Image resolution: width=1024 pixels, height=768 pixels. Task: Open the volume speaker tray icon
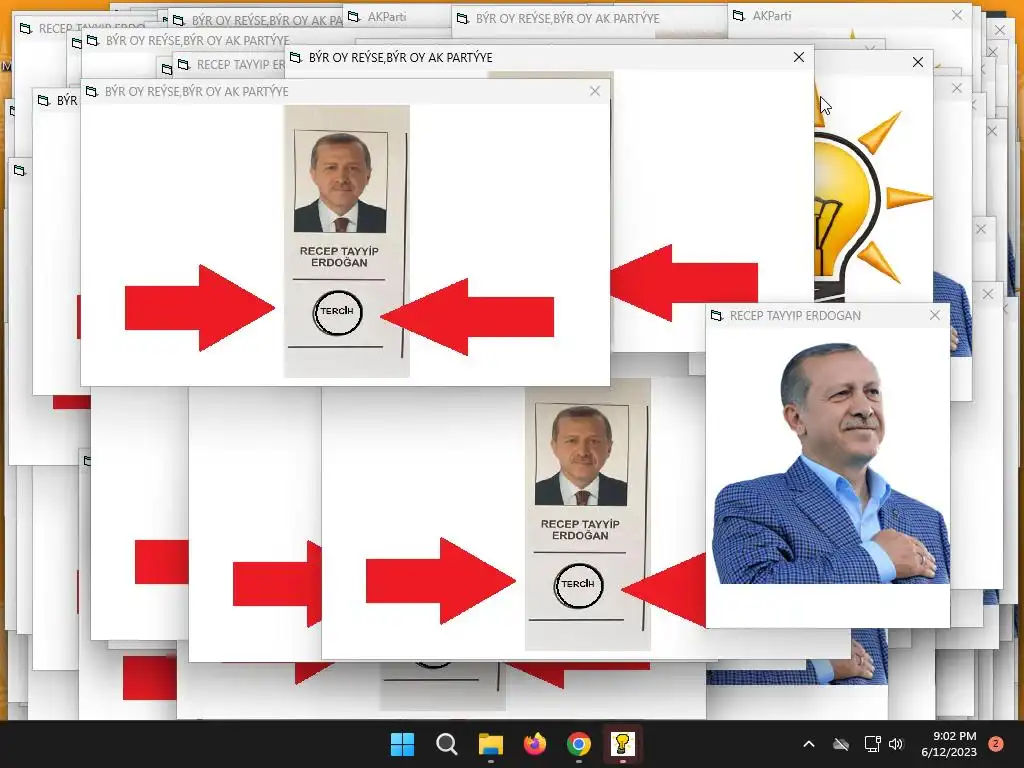tap(896, 744)
